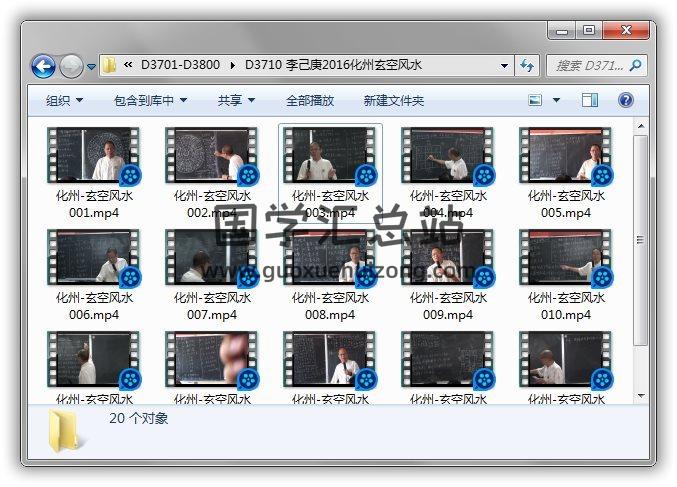This screenshot has width=677, height=487.
Task: Open the Help question mark icon
Action: (626, 100)
